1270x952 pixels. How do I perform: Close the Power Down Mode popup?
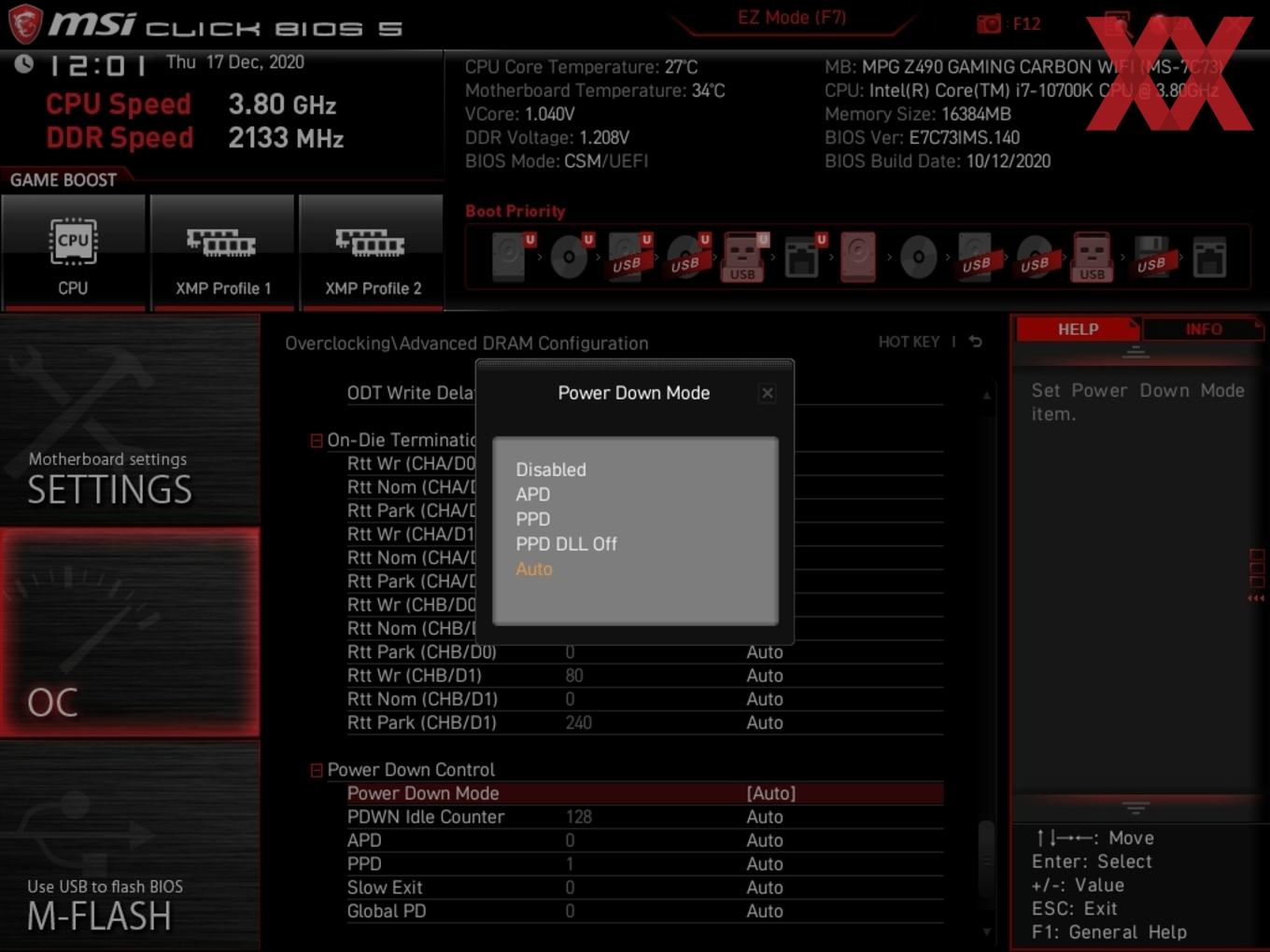coord(768,393)
